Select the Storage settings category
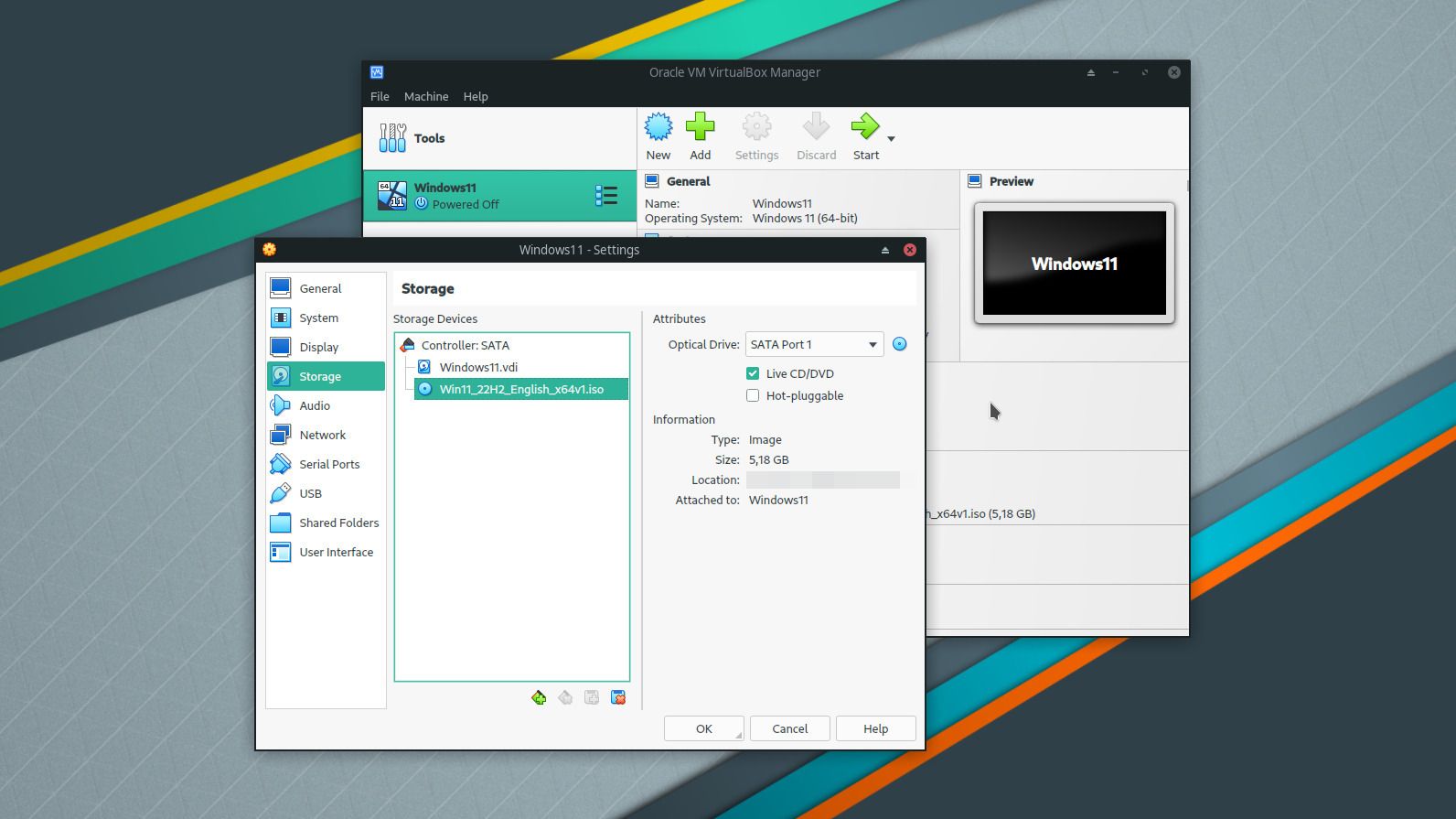 point(326,376)
